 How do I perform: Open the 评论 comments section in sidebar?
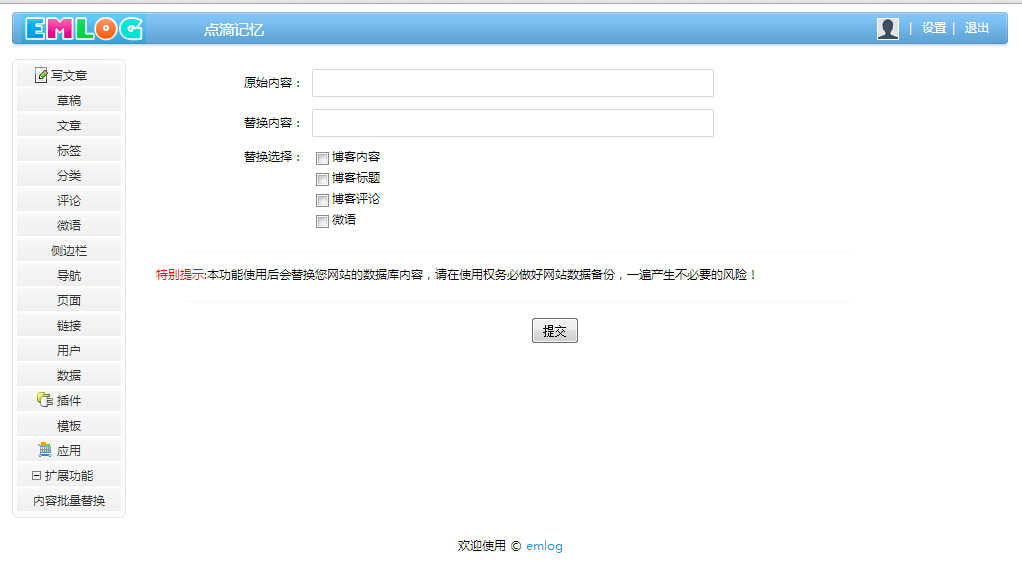click(x=69, y=200)
